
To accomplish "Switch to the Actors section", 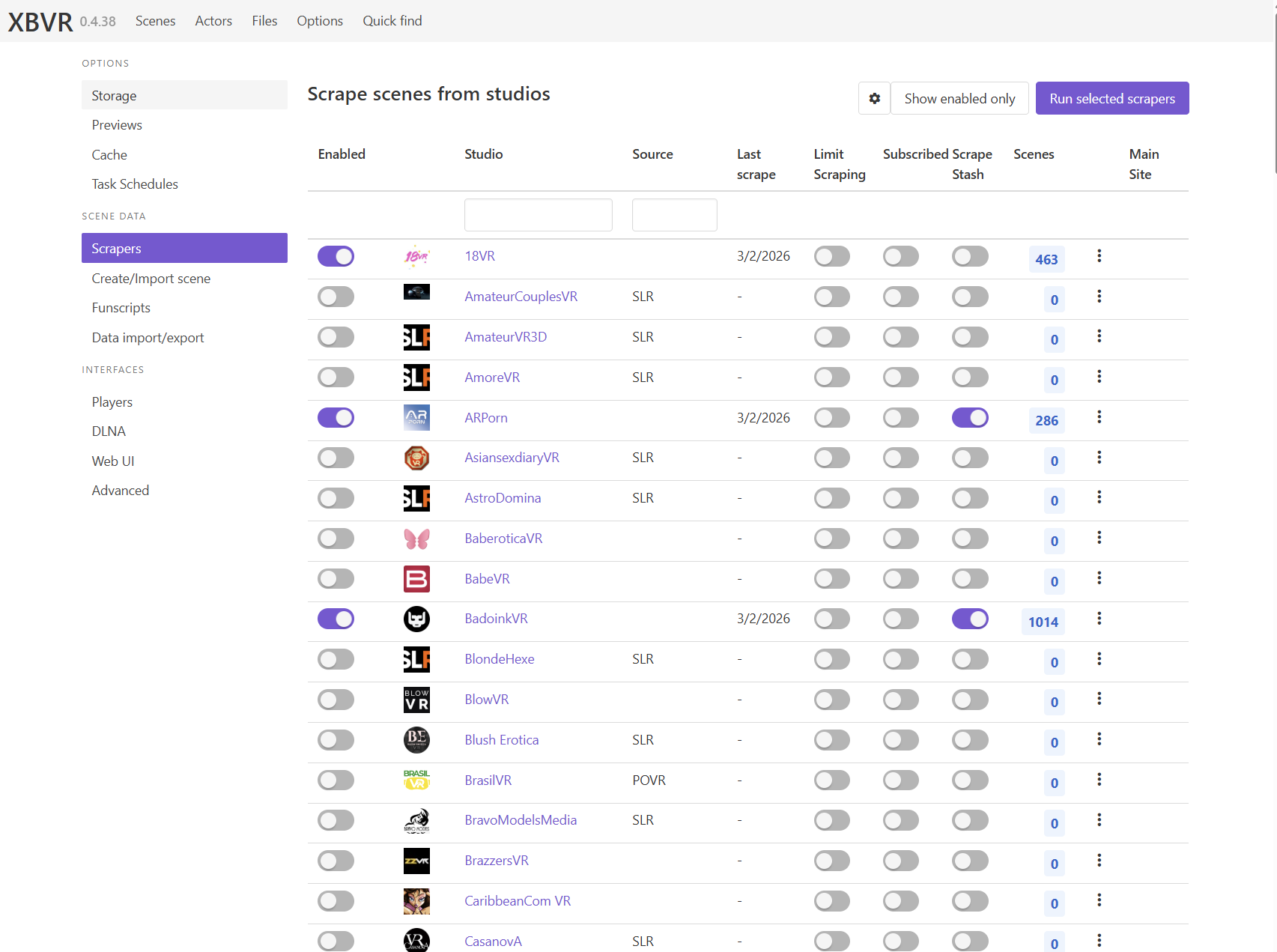I will [213, 20].
